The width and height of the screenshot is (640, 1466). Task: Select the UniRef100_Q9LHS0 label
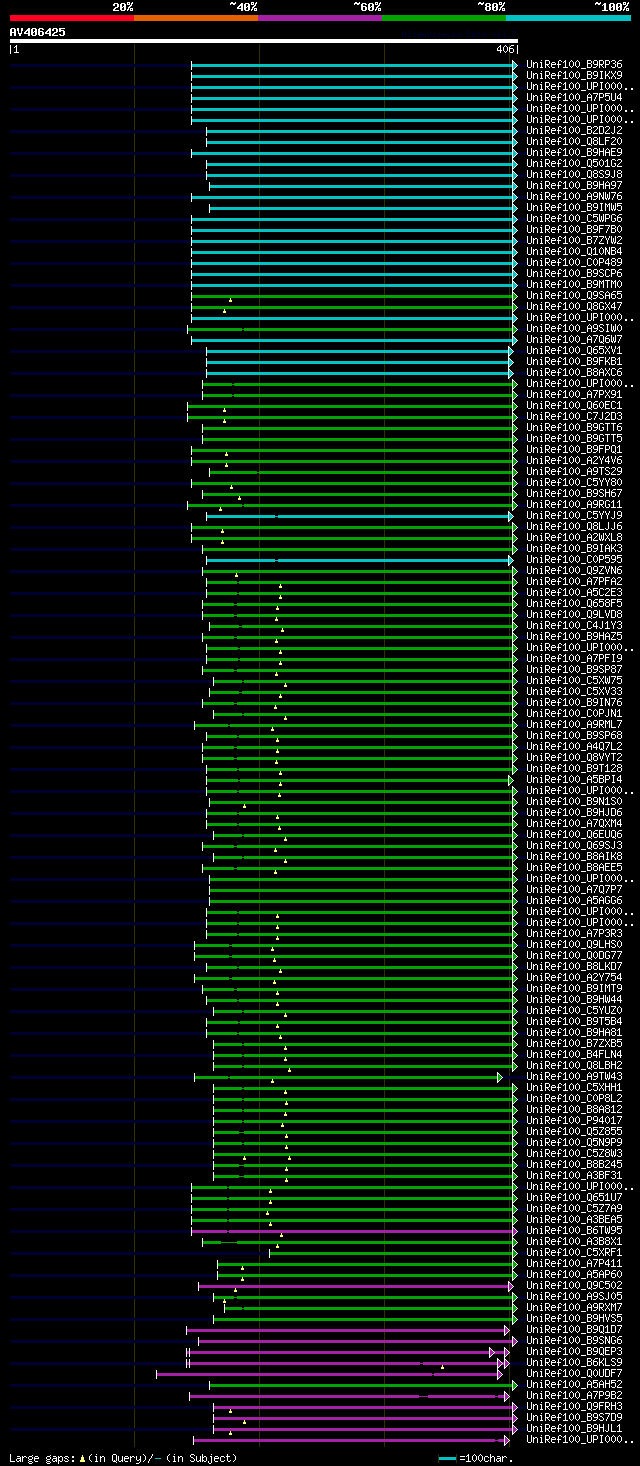[574, 944]
